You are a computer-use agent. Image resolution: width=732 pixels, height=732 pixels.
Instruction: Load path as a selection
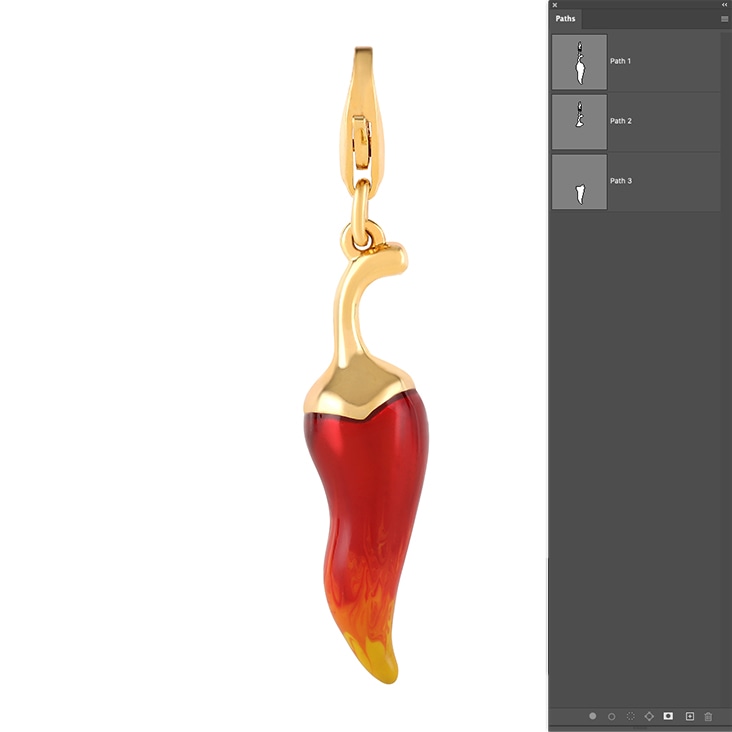(631, 716)
